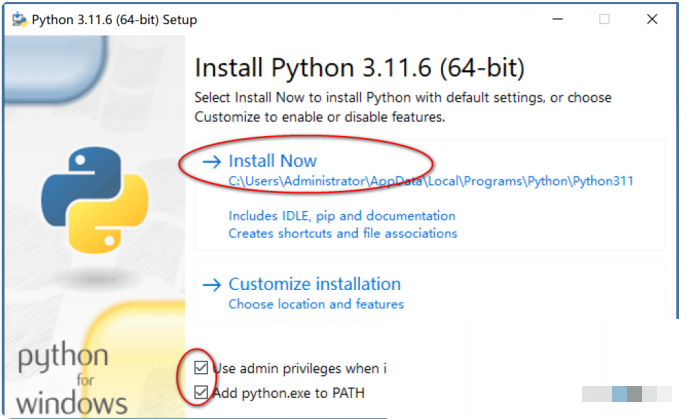The width and height of the screenshot is (687, 419).
Task: Click the blurred button at bottom right
Action: [627, 394]
